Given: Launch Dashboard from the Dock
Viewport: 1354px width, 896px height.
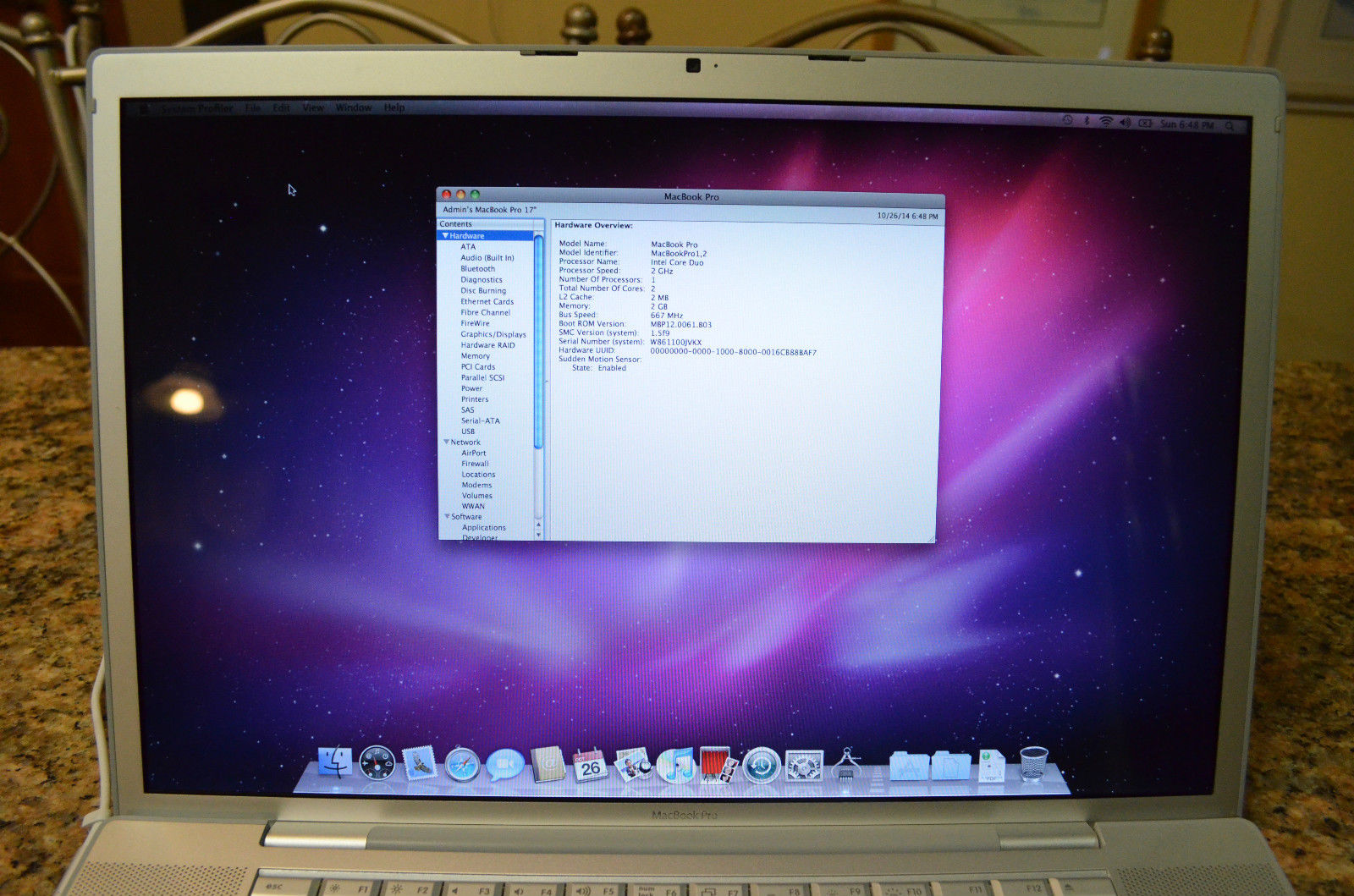Looking at the screenshot, I should click(x=377, y=763).
